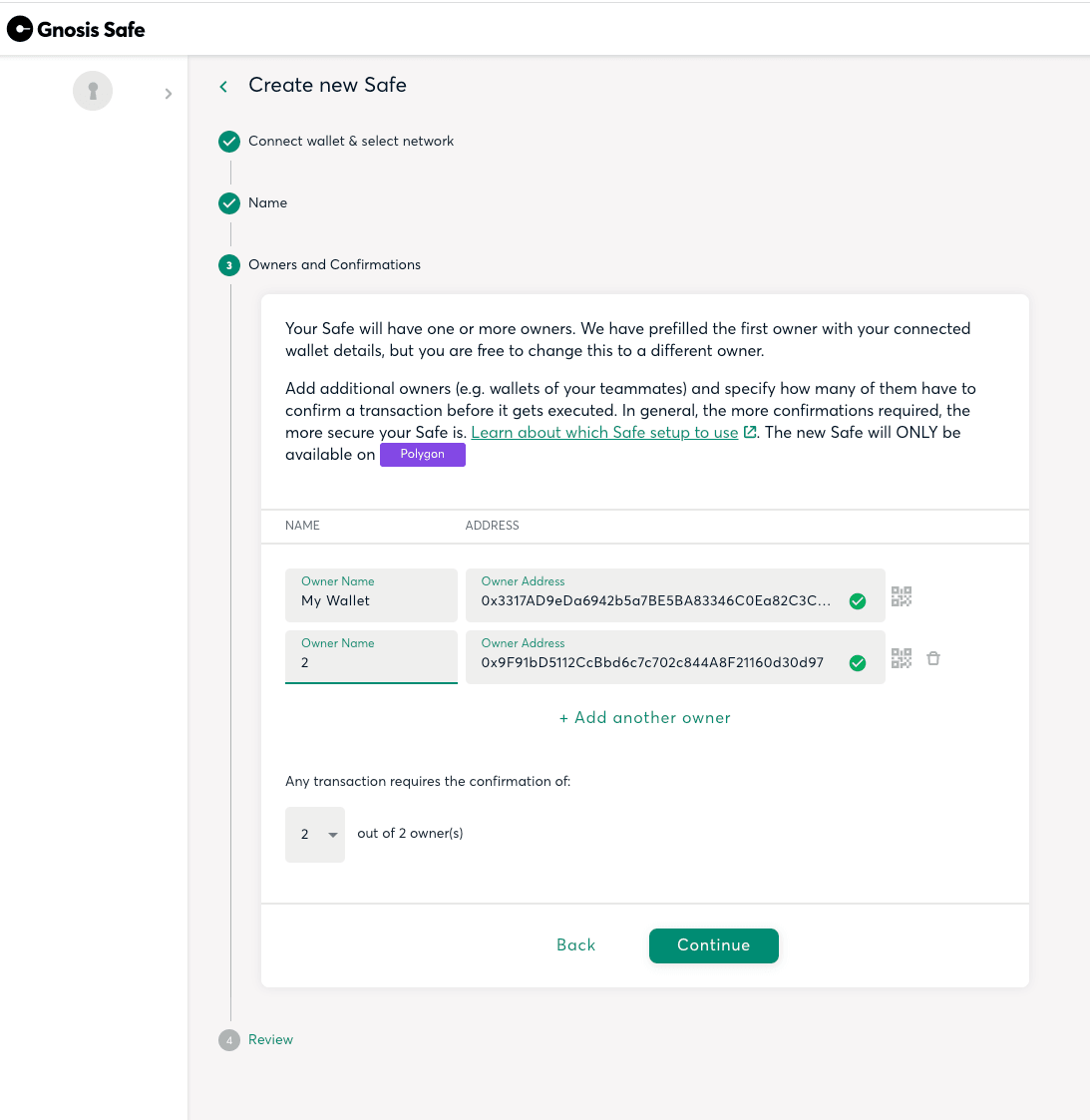Click green checkmark in second owner address
Viewport: 1090px width, 1120px height.
[x=858, y=663]
